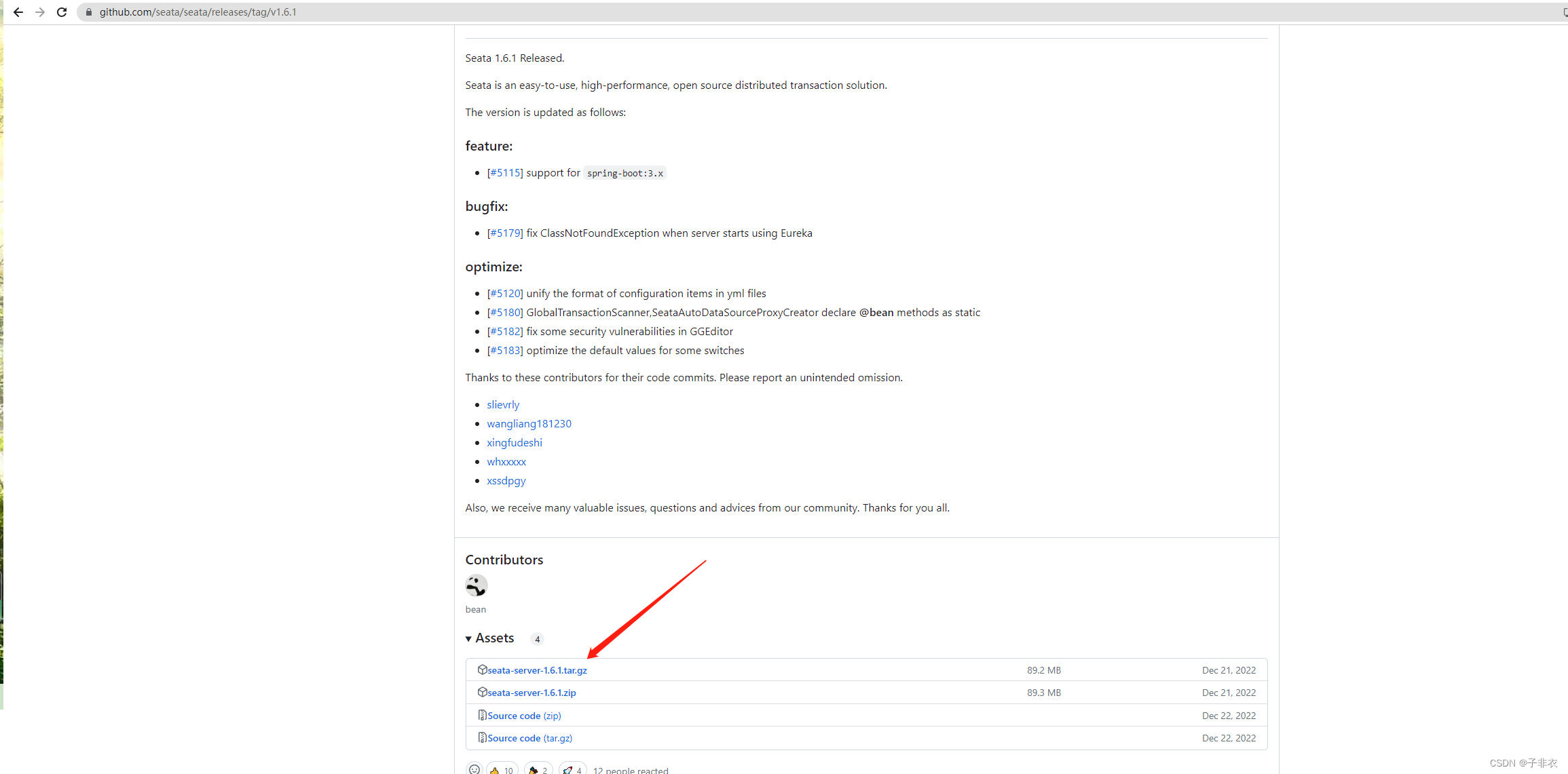The width and height of the screenshot is (1568, 774).
Task: Toggle the thumbs up reaction
Action: (x=502, y=770)
